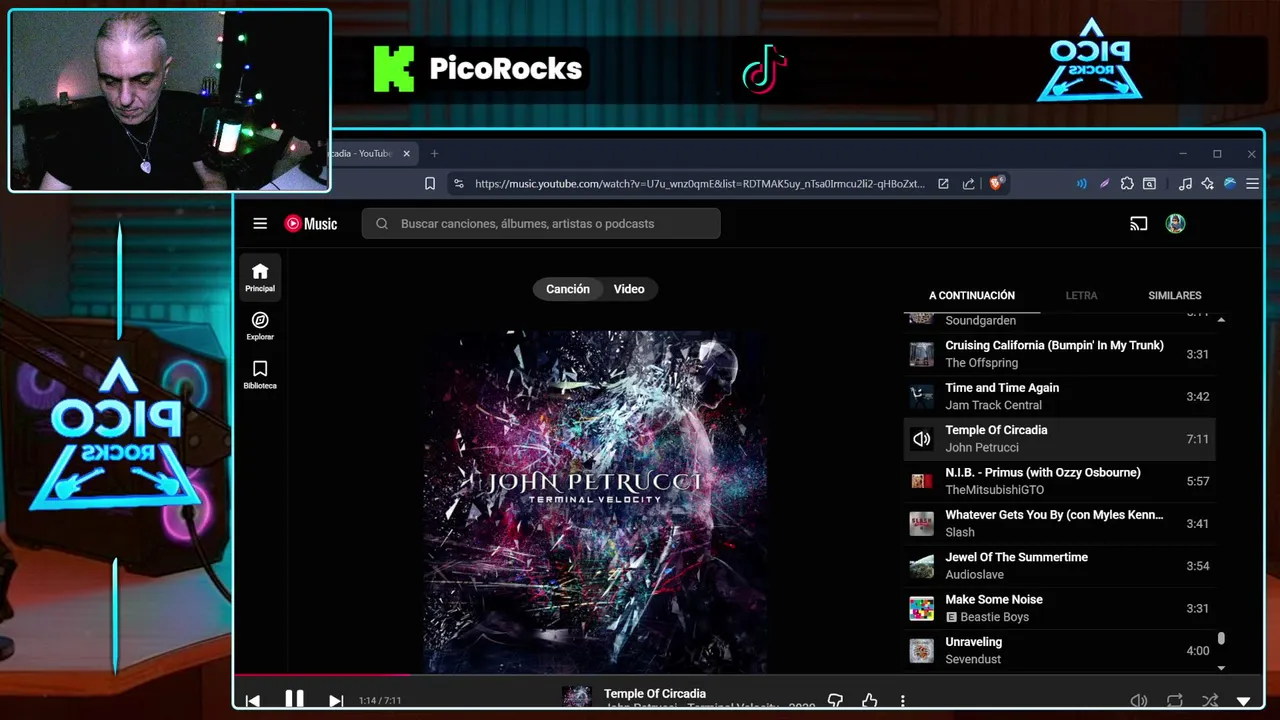
Task: Click the bookmark icon left of address bar
Action: [x=430, y=184]
